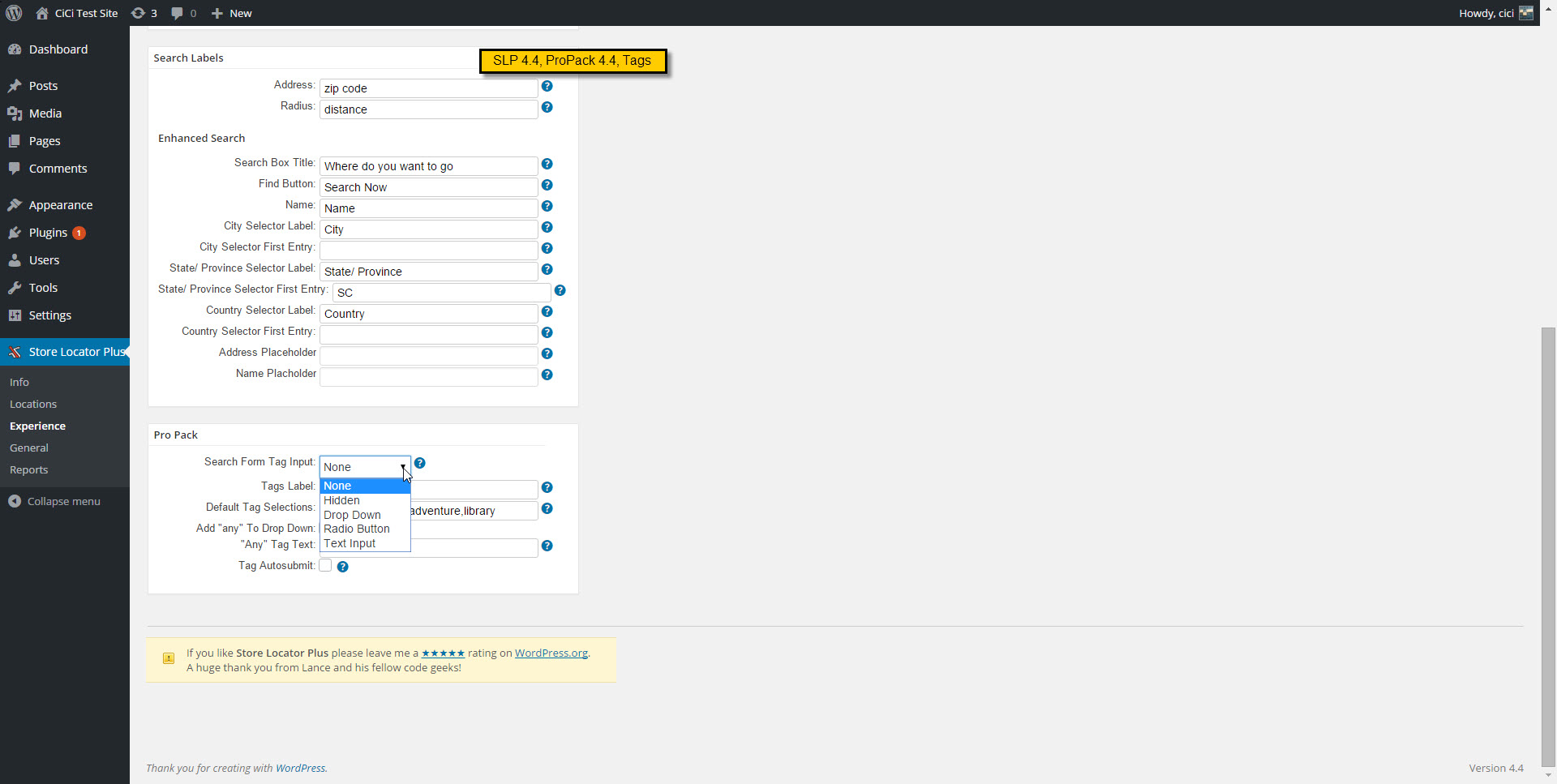Click help icon beside Country Selector First Entry
The width and height of the screenshot is (1557, 784).
[547, 332]
